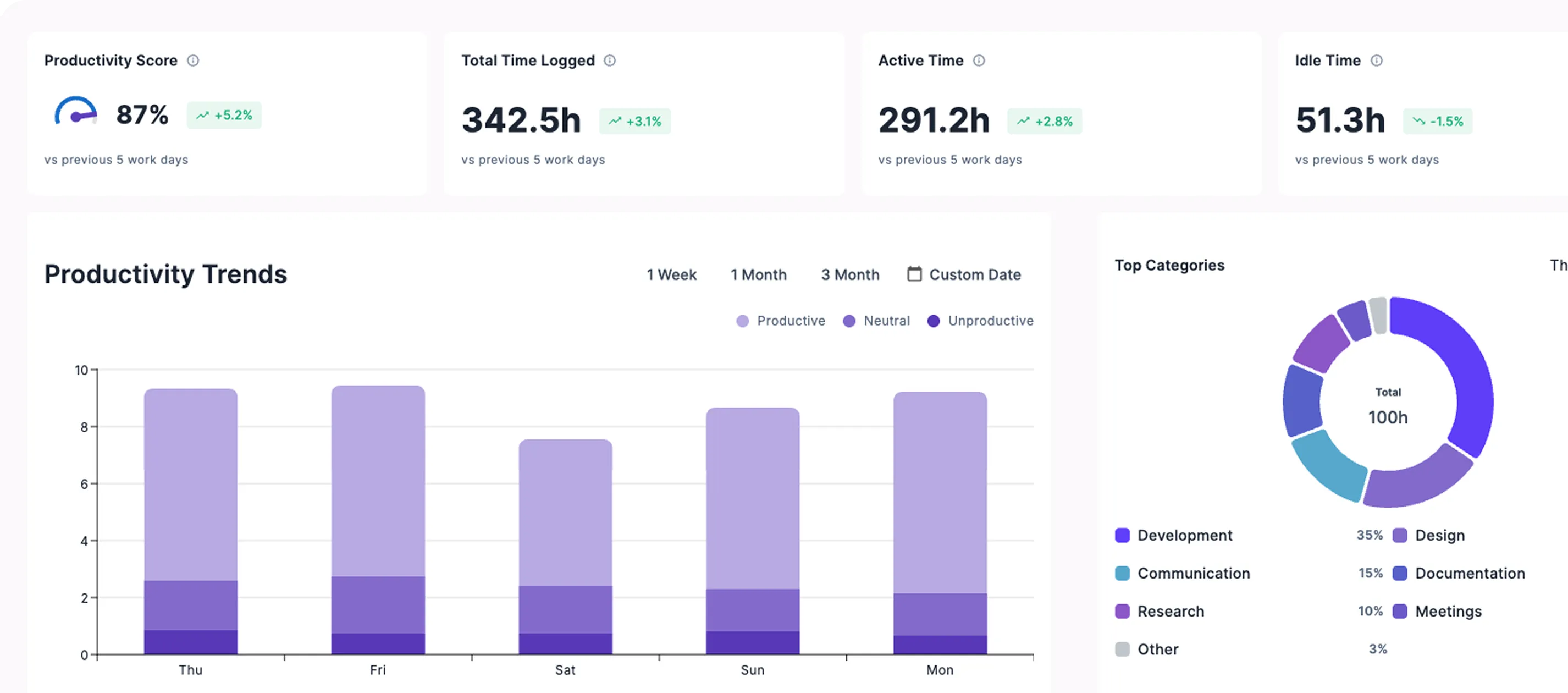
Task: Click the Communication legend label
Action: 1194,573
